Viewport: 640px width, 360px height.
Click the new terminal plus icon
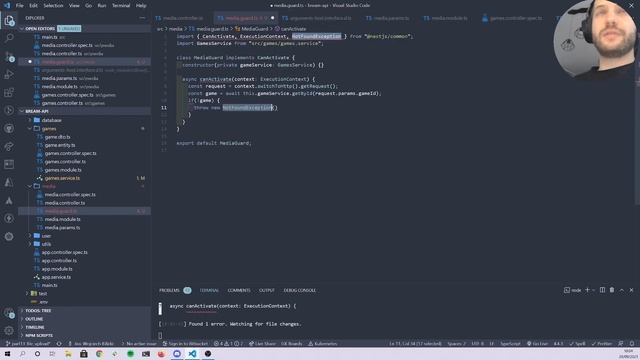click(x=587, y=290)
